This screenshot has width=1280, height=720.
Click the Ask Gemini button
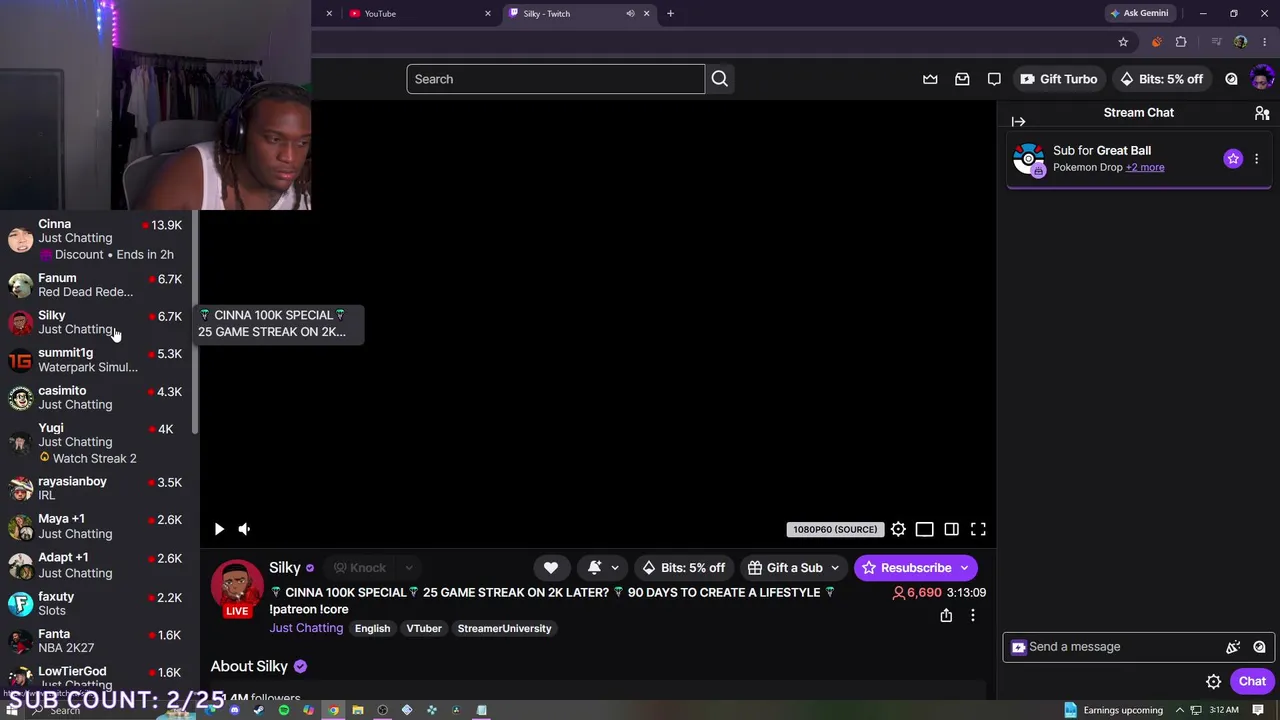1139,14
